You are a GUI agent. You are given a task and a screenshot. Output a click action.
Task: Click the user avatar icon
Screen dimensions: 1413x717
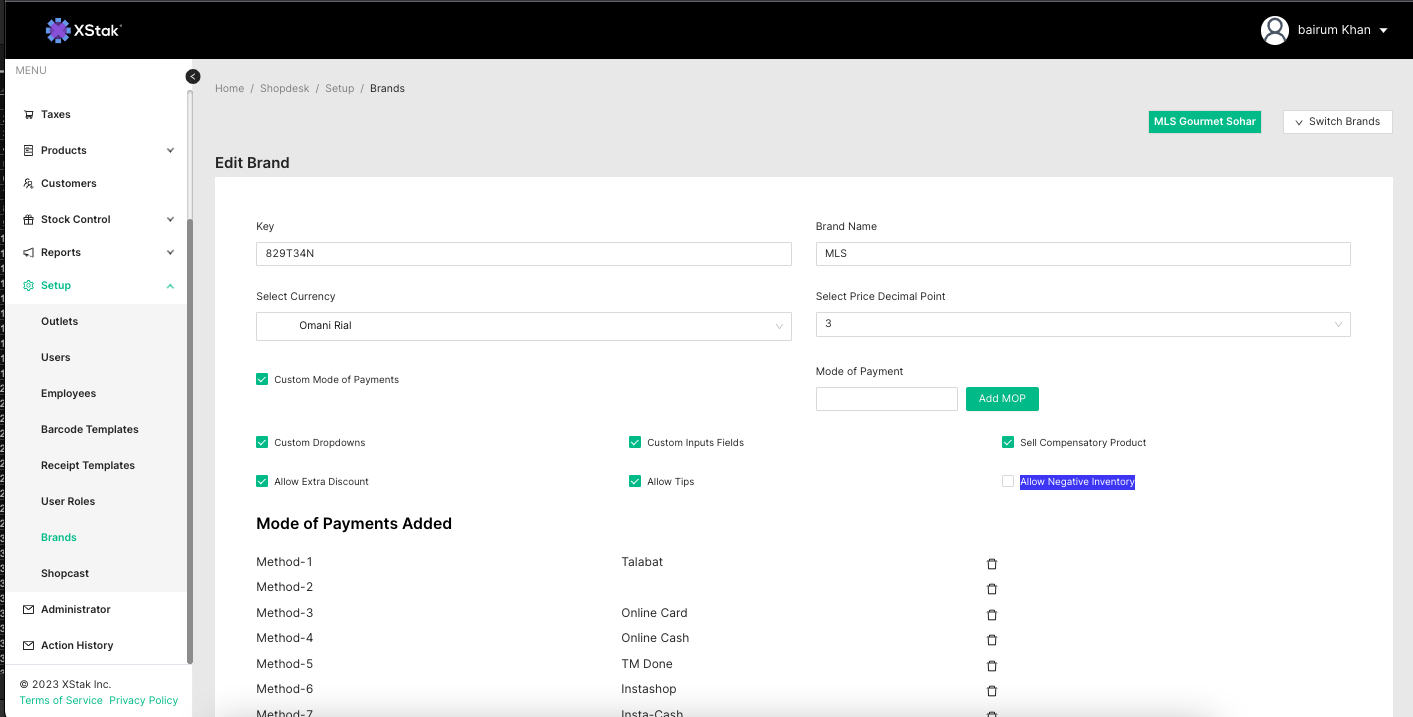tap(1274, 30)
